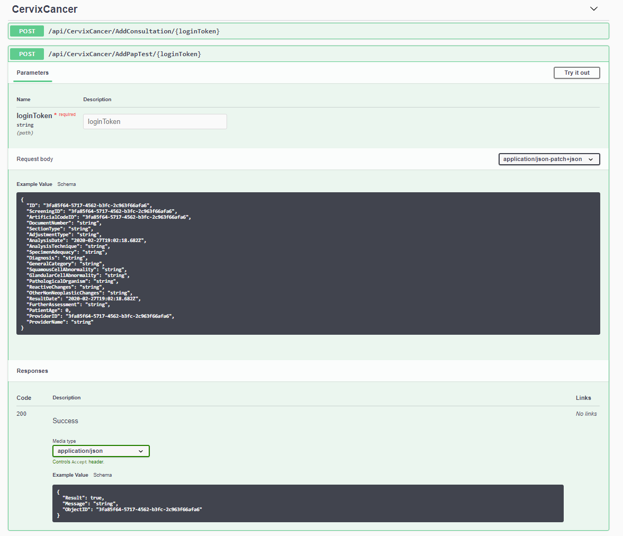Select Example Value under Request body

point(34,184)
